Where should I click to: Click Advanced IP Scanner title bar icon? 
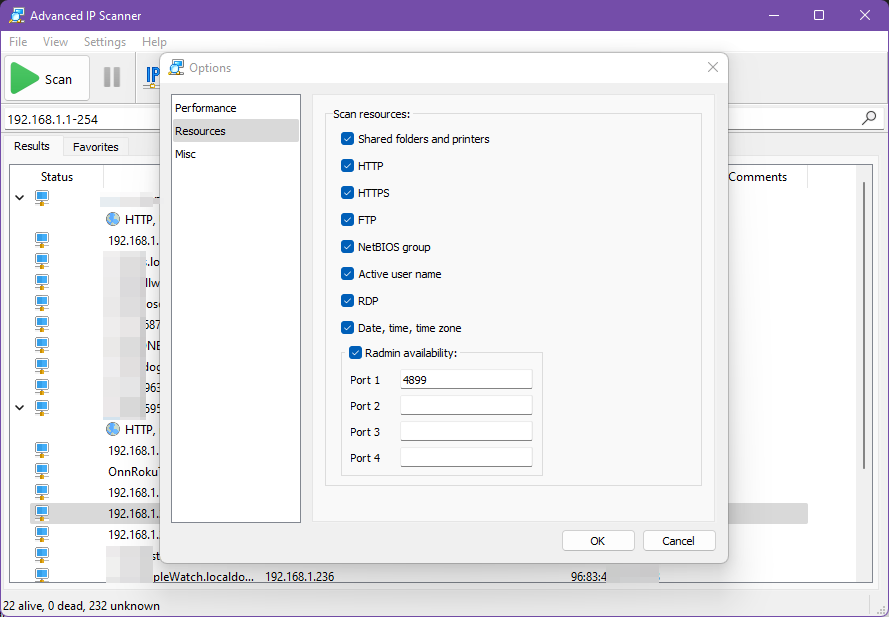point(16,15)
